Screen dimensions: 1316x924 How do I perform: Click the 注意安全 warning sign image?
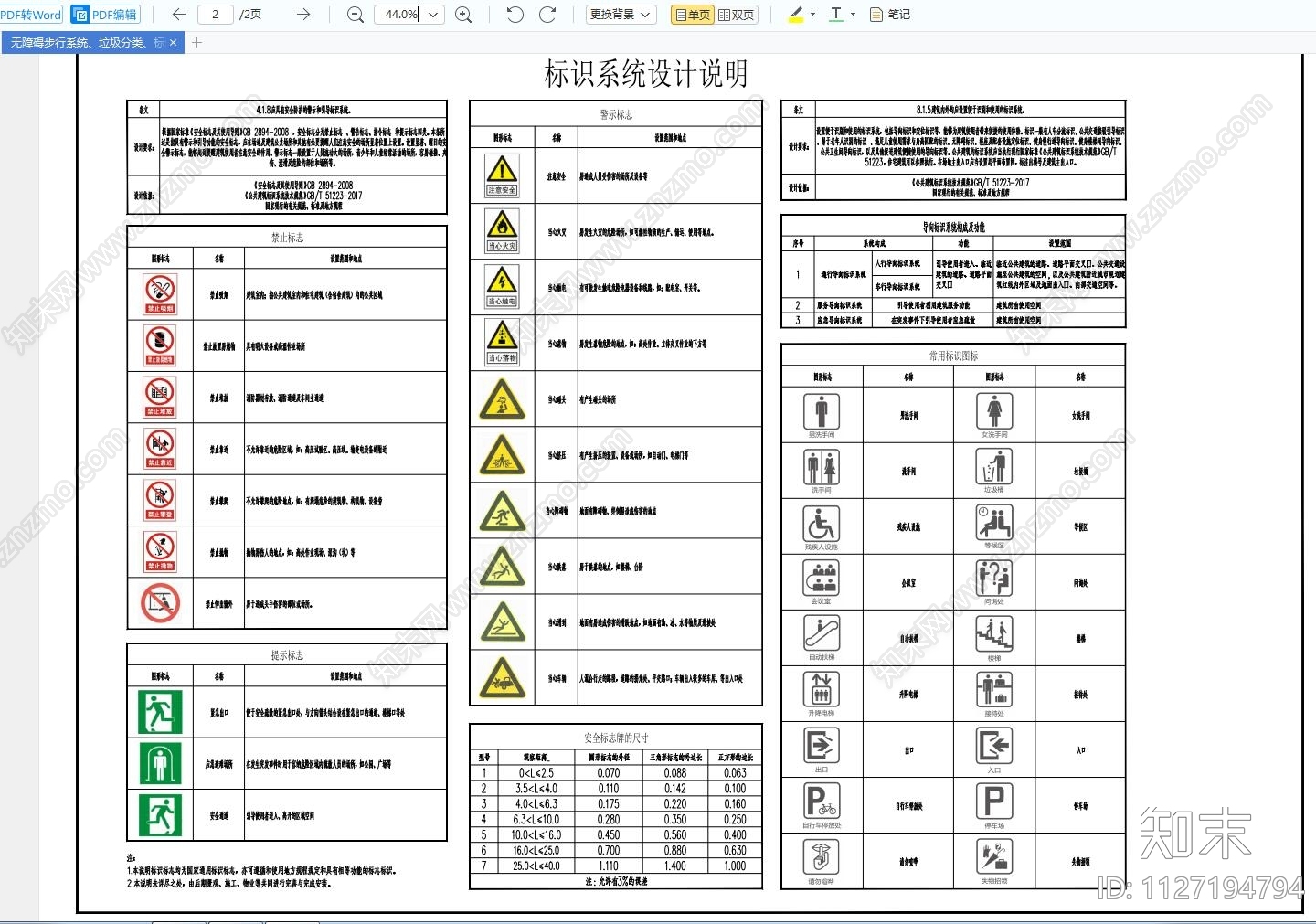tap(502, 175)
